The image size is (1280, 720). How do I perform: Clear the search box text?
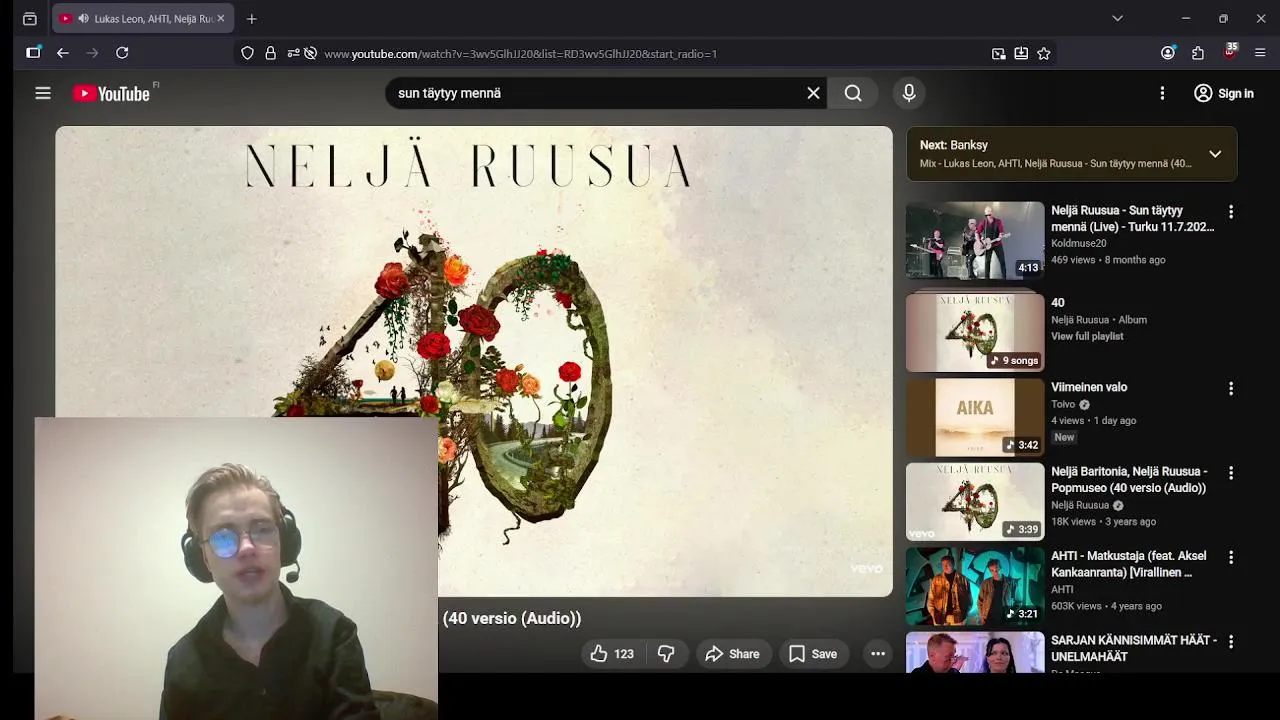point(813,93)
